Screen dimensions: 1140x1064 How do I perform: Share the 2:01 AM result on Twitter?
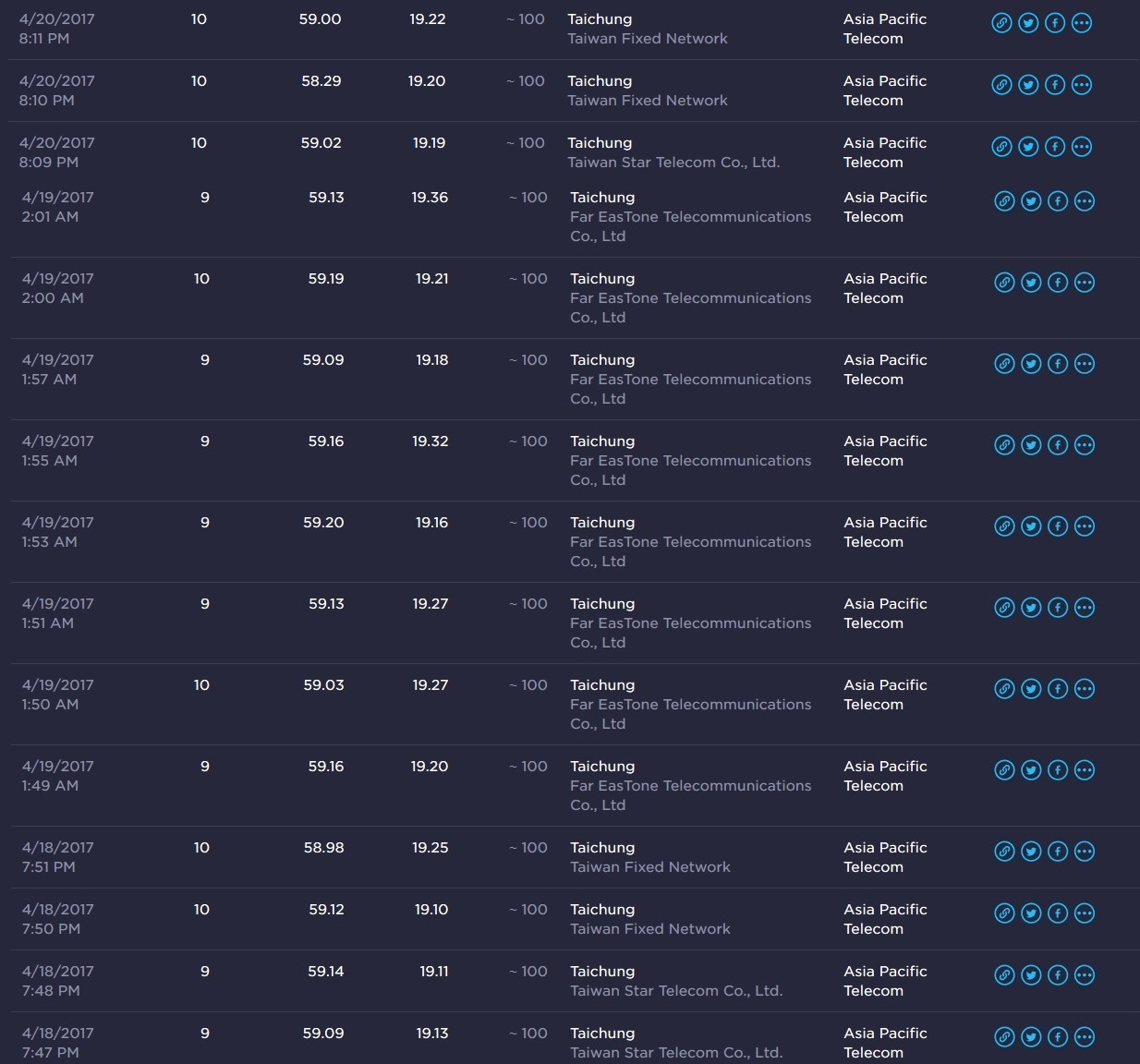[x=1031, y=201]
